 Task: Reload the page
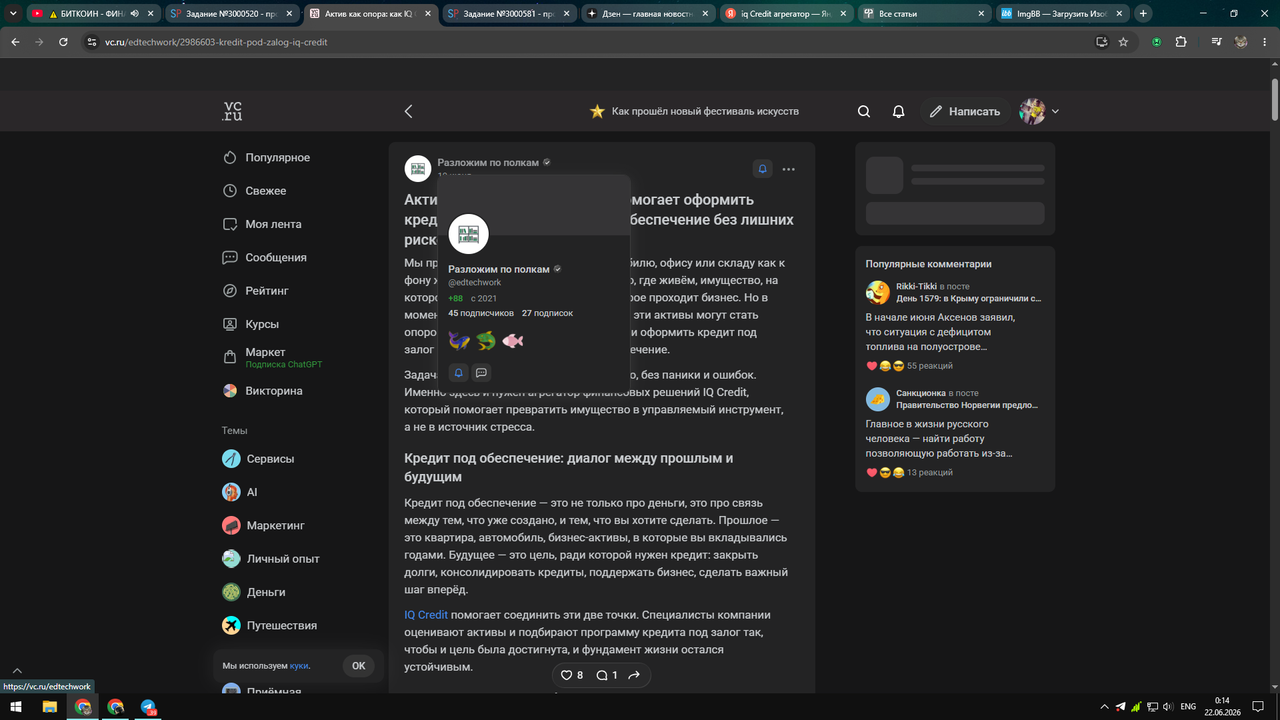pos(63,42)
